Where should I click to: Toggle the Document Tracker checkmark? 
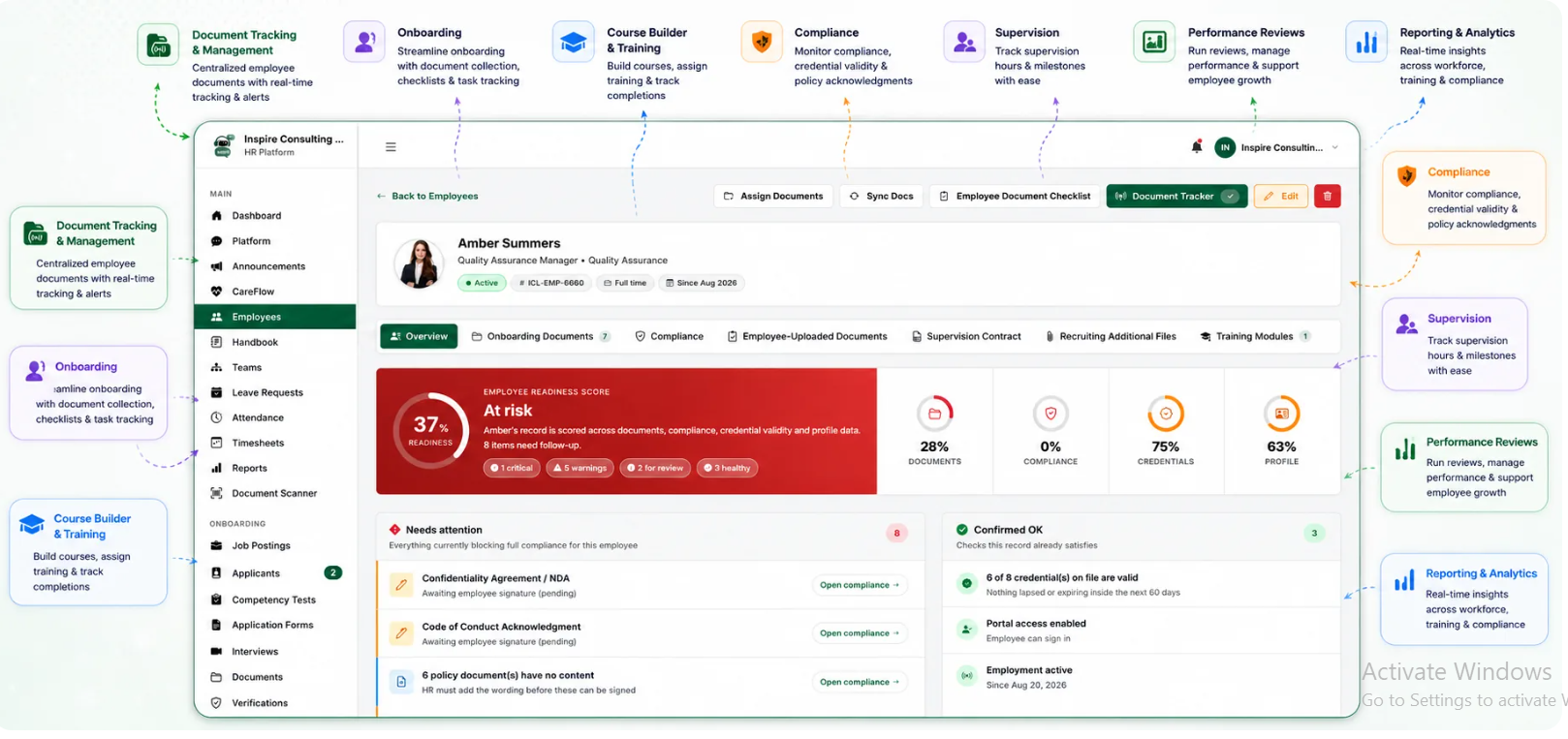pyautogui.click(x=1230, y=196)
